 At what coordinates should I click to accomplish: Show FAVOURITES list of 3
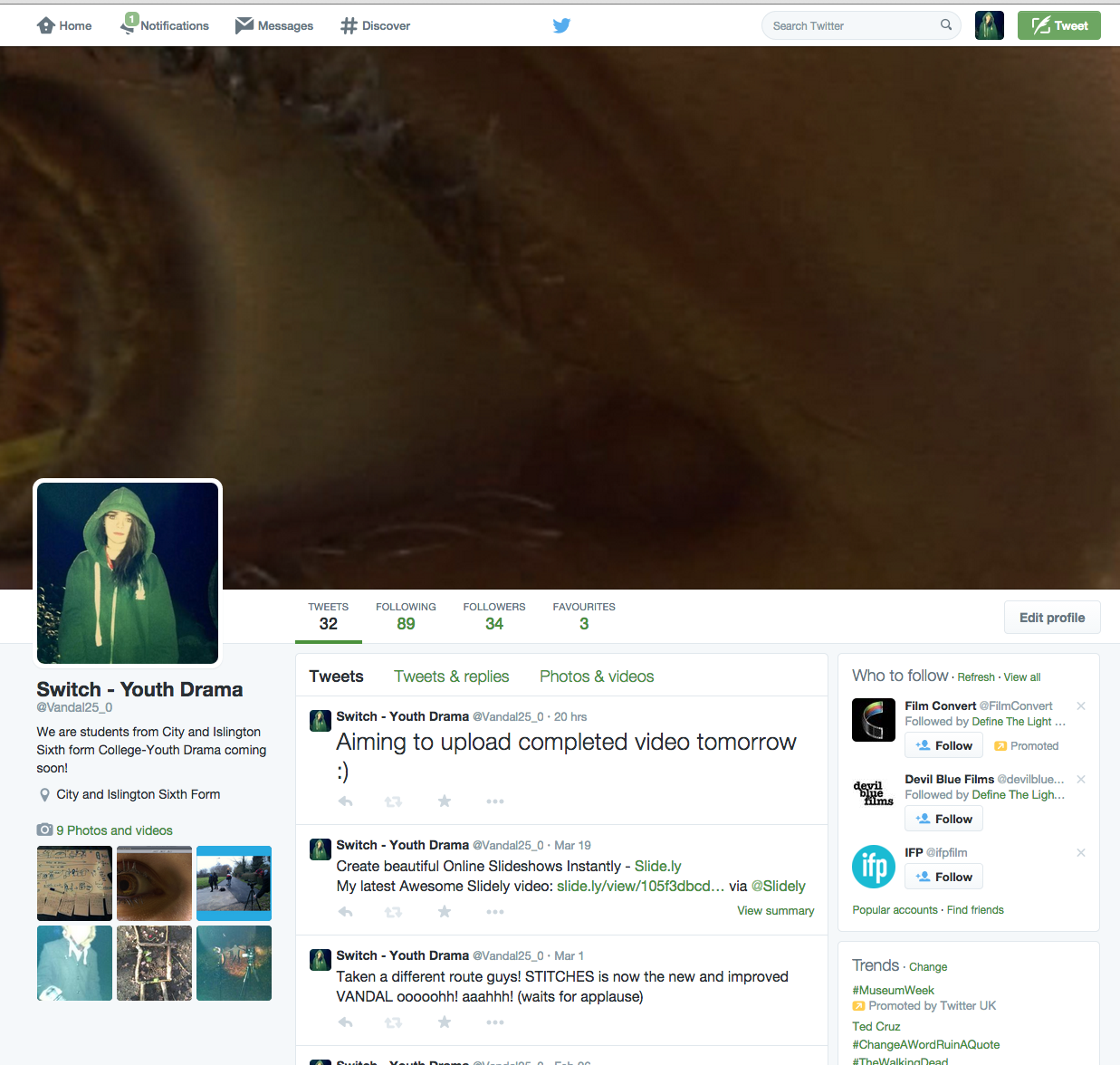[584, 617]
